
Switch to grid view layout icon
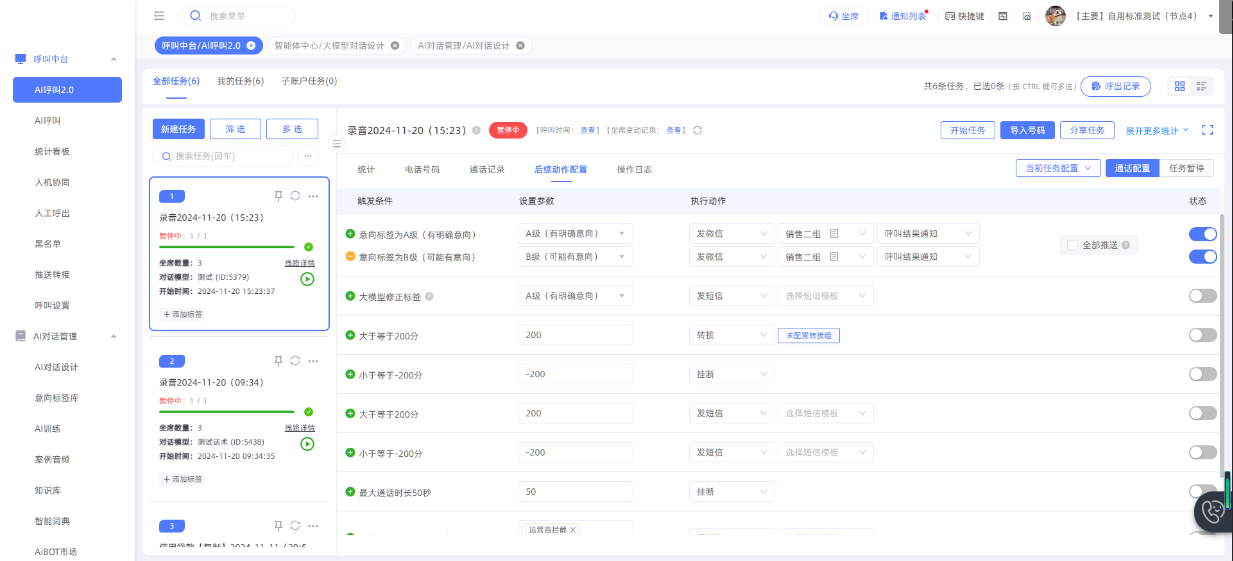(x=1180, y=87)
